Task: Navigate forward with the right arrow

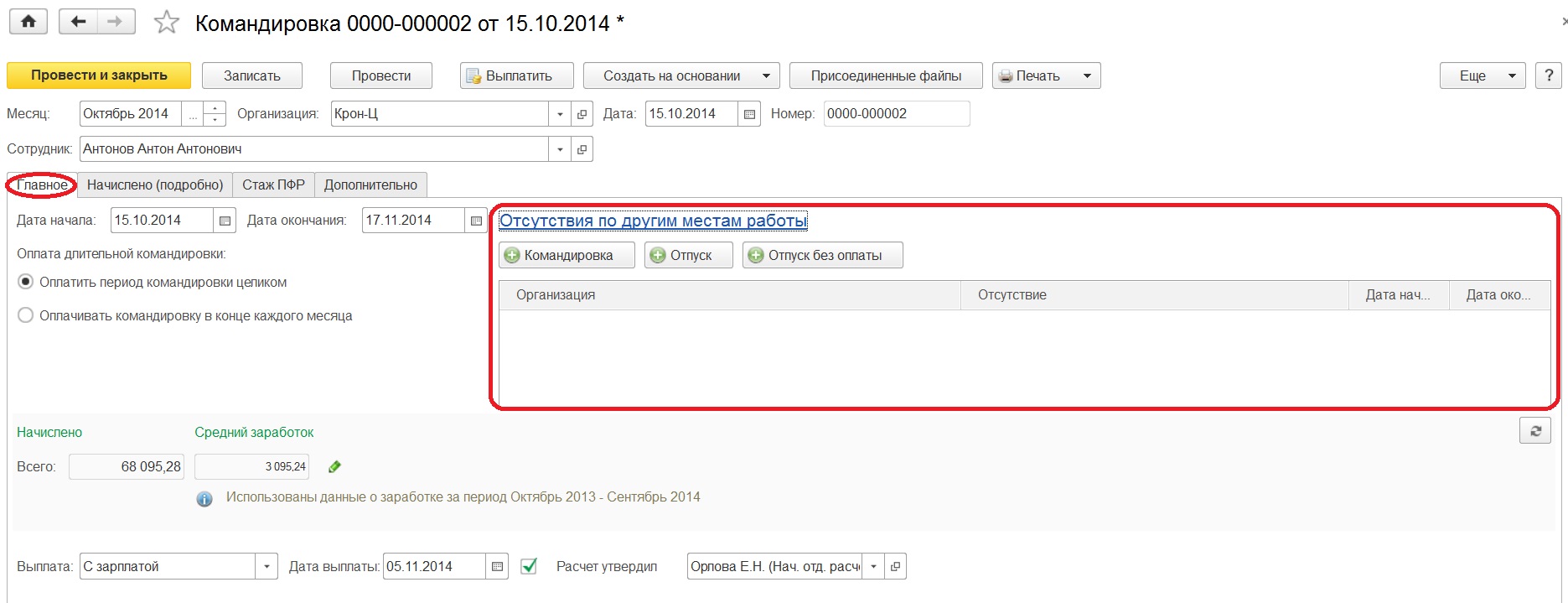Action: coord(116,22)
